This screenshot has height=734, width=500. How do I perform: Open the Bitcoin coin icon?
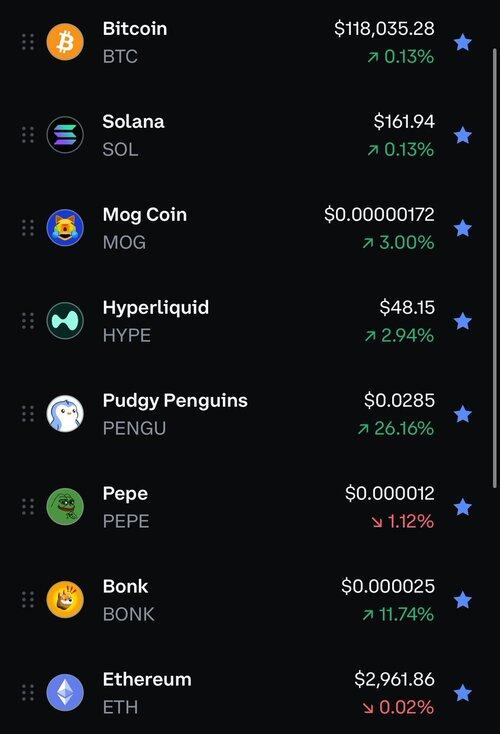[x=65, y=42]
